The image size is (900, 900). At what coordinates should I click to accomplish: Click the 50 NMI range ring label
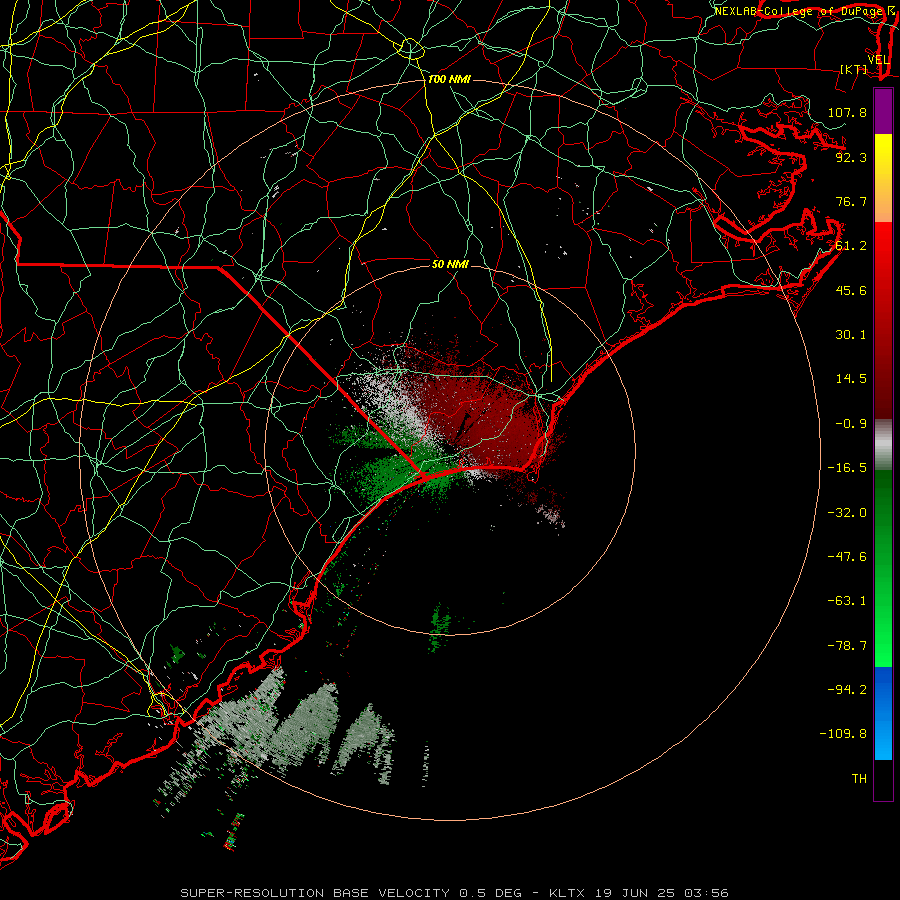(x=451, y=264)
